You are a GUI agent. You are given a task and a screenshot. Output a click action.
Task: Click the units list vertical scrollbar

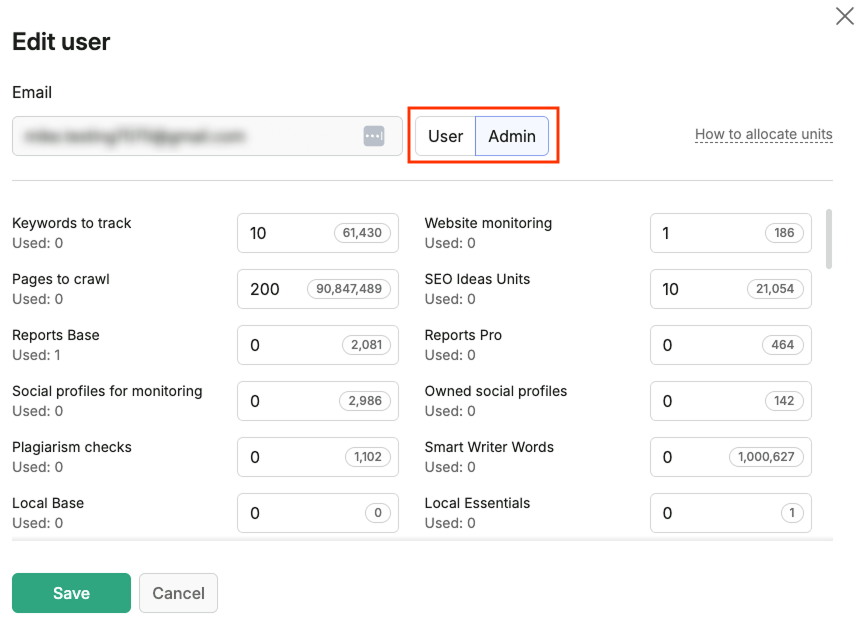pyautogui.click(x=829, y=239)
